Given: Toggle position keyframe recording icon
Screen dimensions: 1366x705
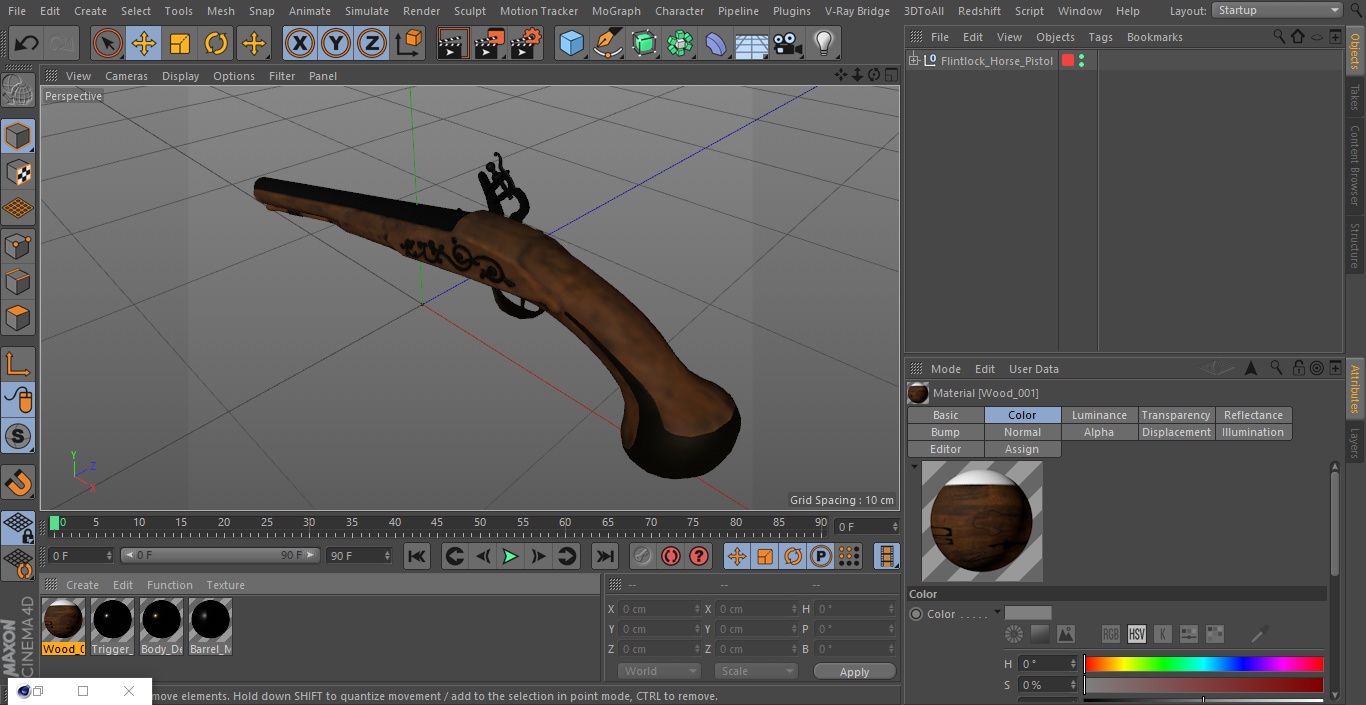Looking at the screenshot, I should (737, 556).
